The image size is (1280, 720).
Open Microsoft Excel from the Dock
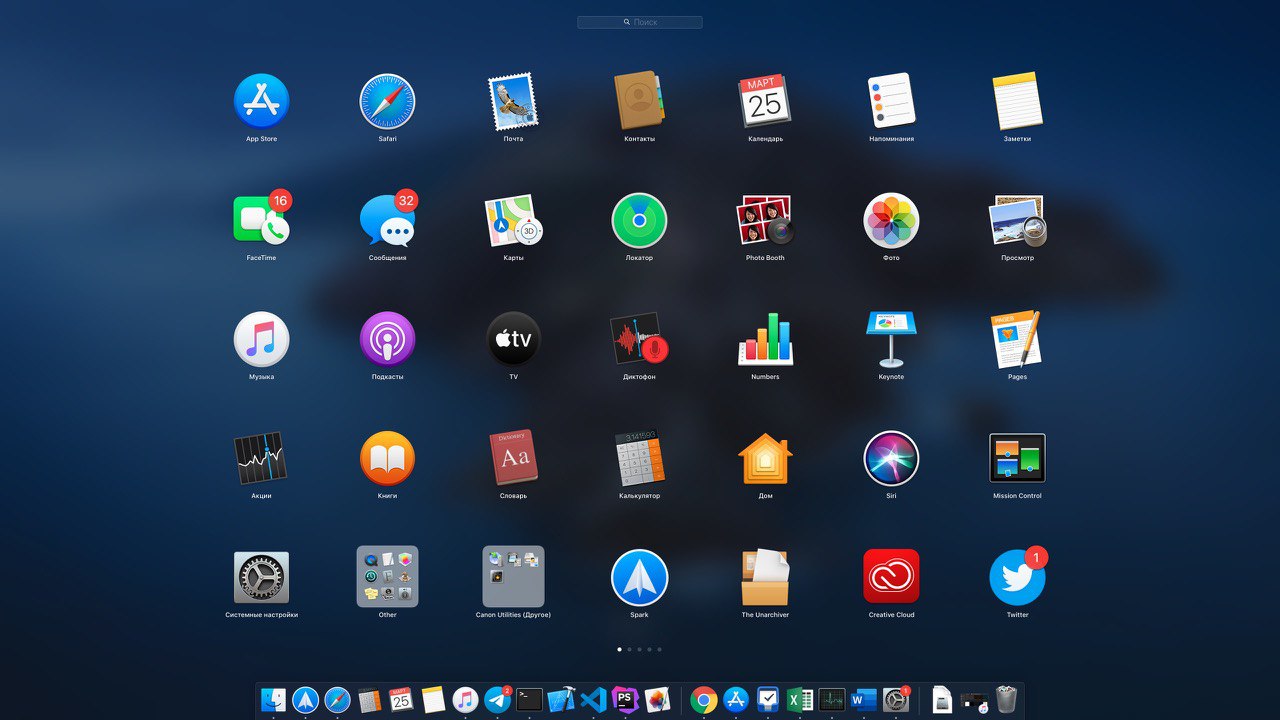(x=800, y=699)
